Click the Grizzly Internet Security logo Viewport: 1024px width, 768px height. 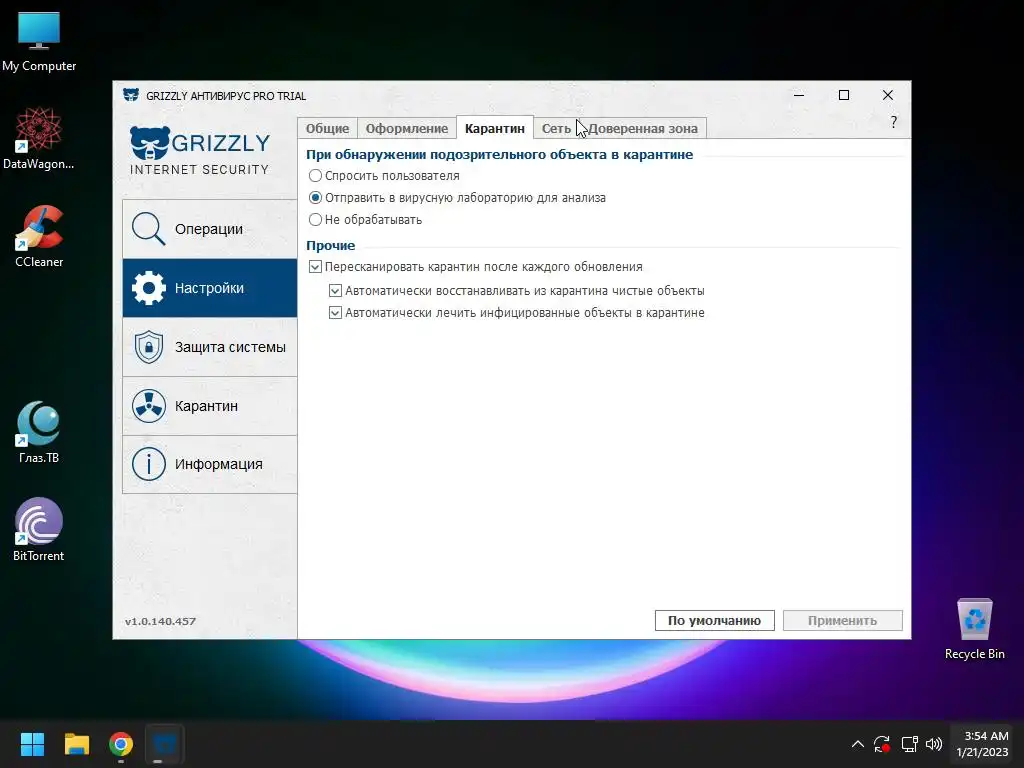coord(200,152)
